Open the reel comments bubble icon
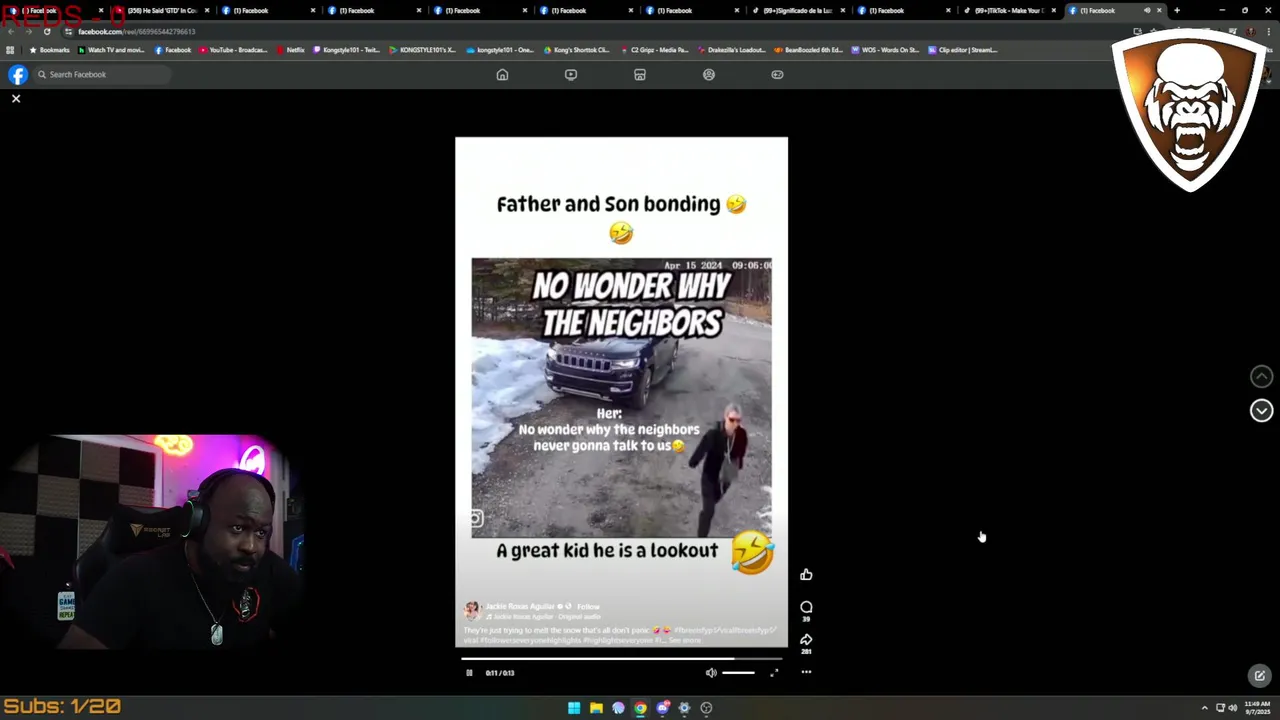This screenshot has width=1280, height=720. [806, 607]
